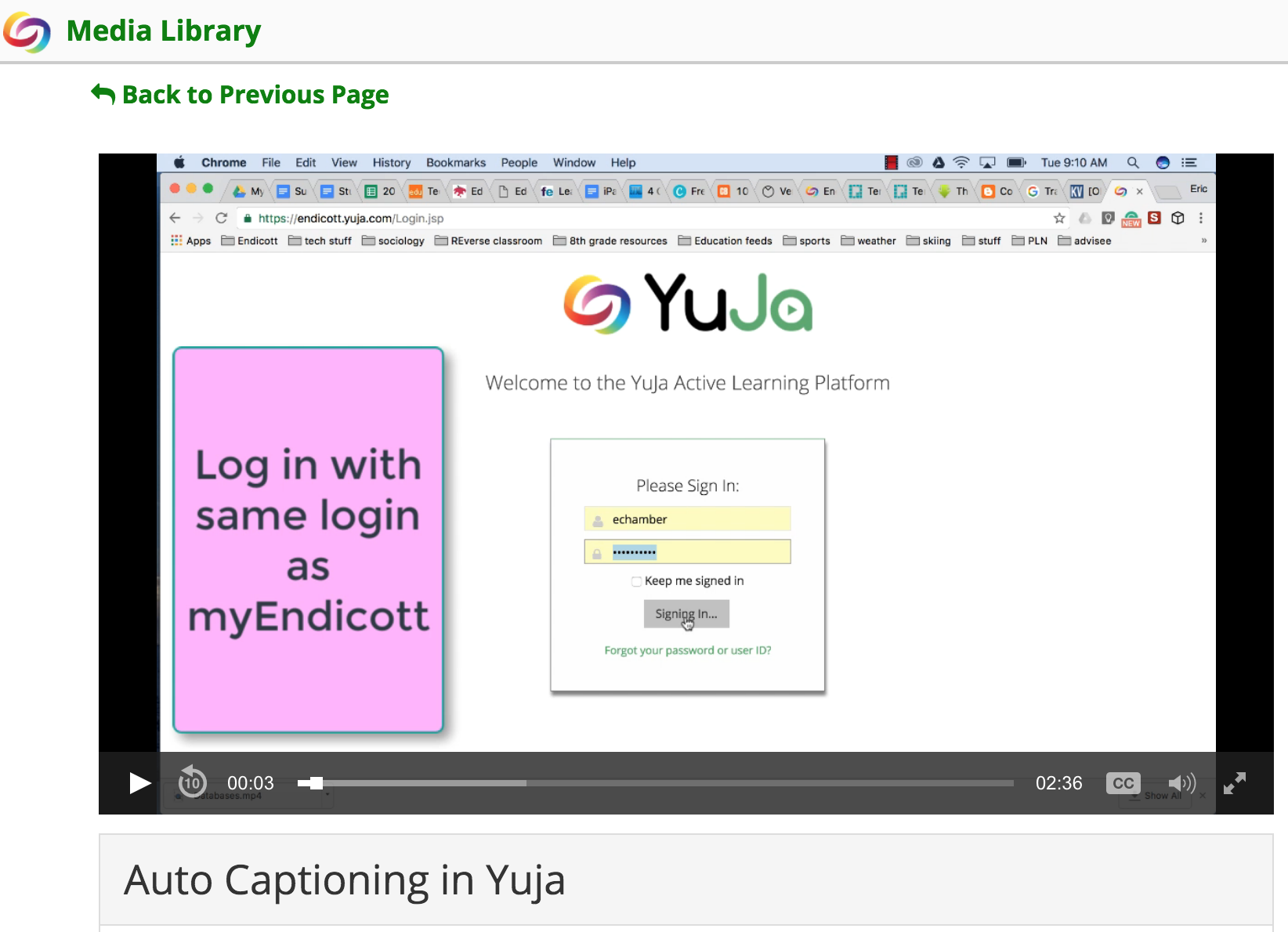Click Forgot your password or user ID
The image size is (1288, 932).
[x=687, y=650]
